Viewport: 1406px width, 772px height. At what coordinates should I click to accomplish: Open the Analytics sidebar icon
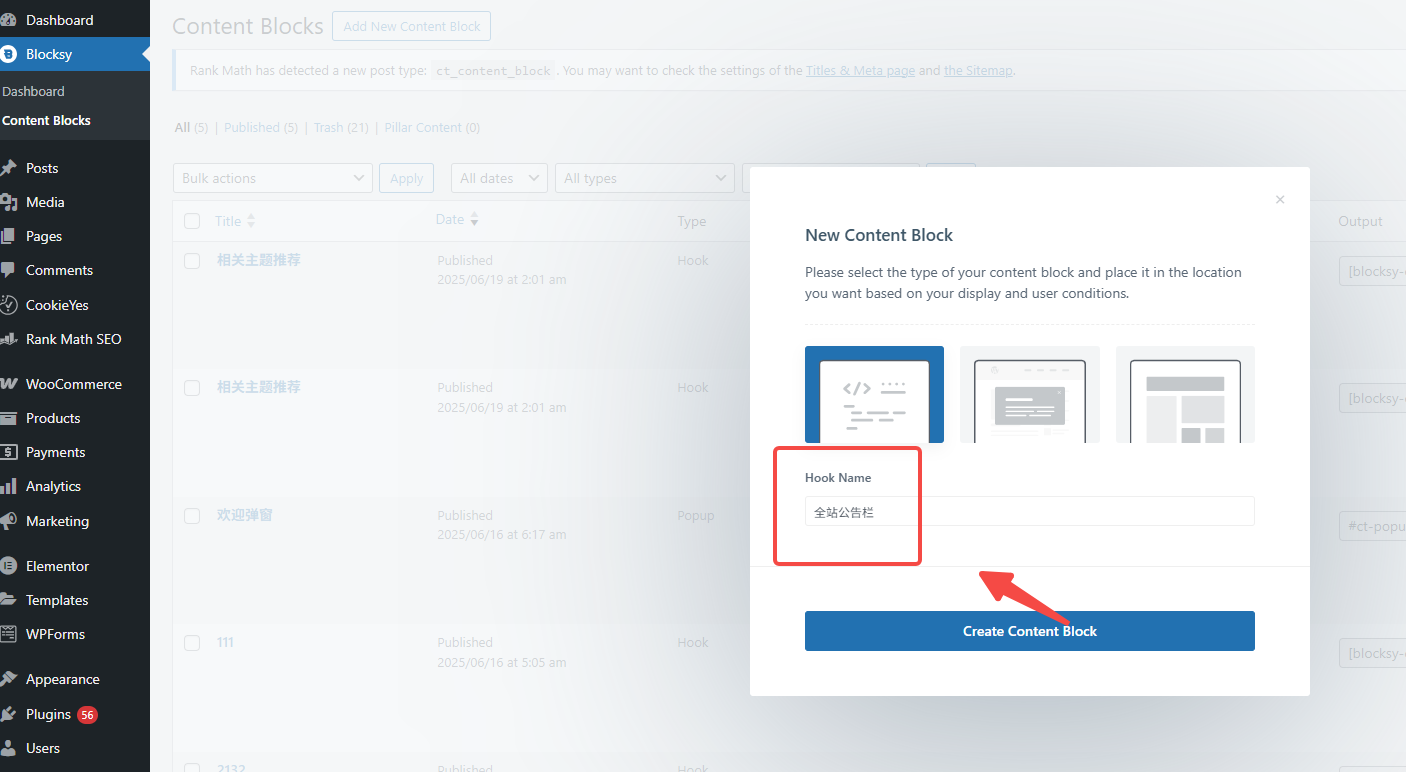tap(12, 486)
